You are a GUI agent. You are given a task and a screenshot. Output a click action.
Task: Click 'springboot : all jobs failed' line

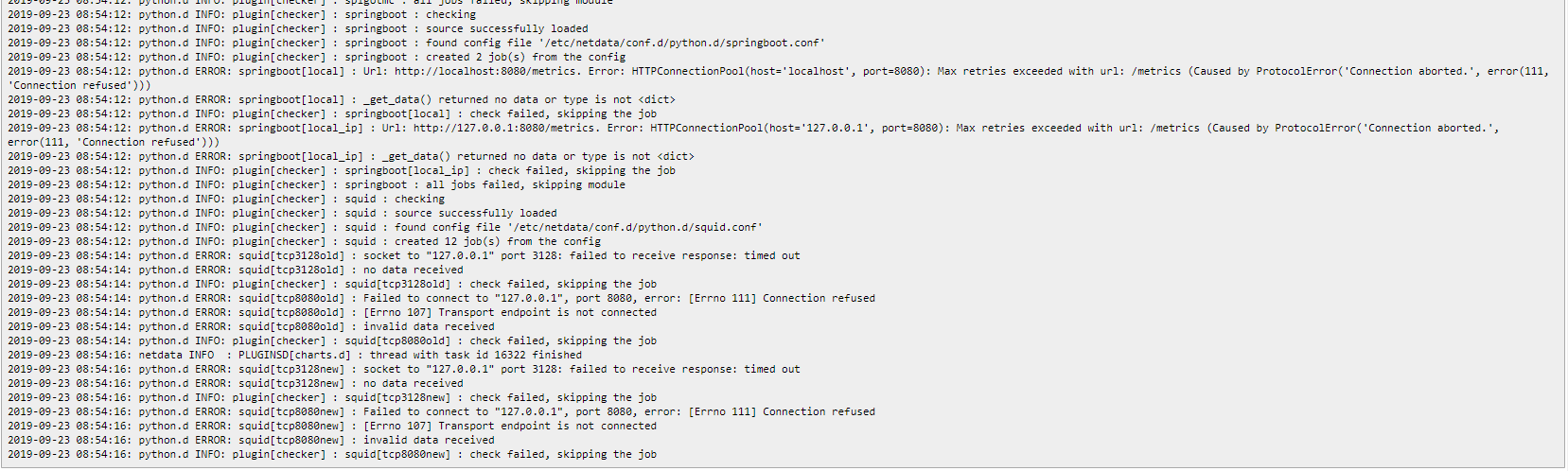317,184
